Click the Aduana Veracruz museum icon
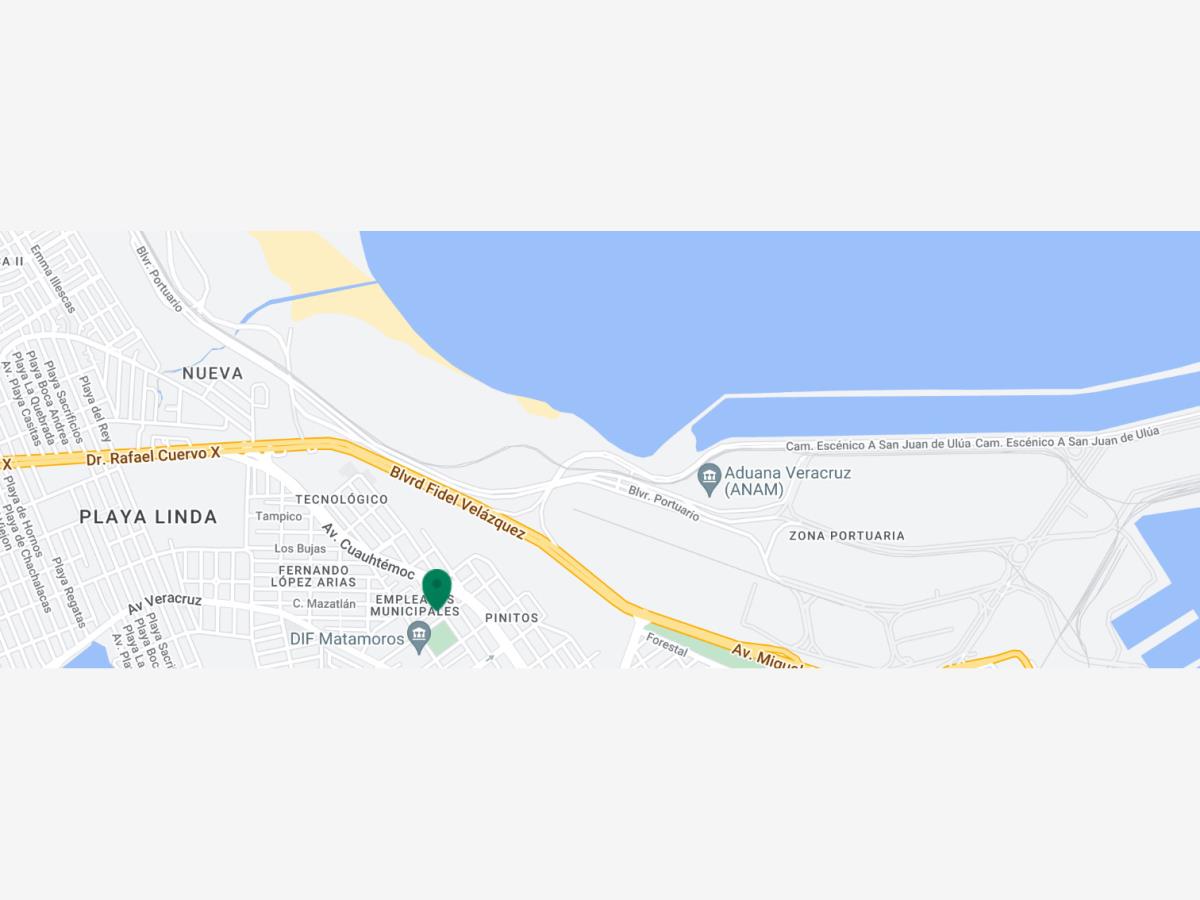 (709, 474)
